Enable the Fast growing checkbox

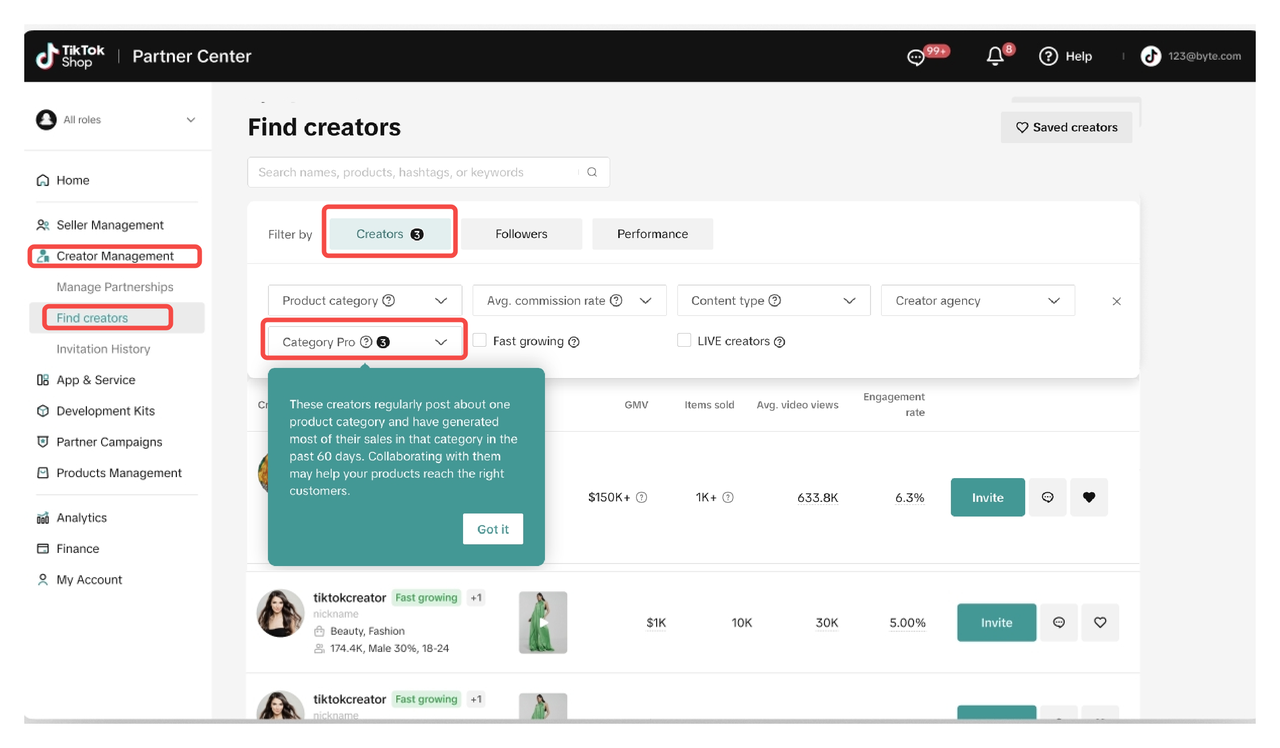coord(480,341)
